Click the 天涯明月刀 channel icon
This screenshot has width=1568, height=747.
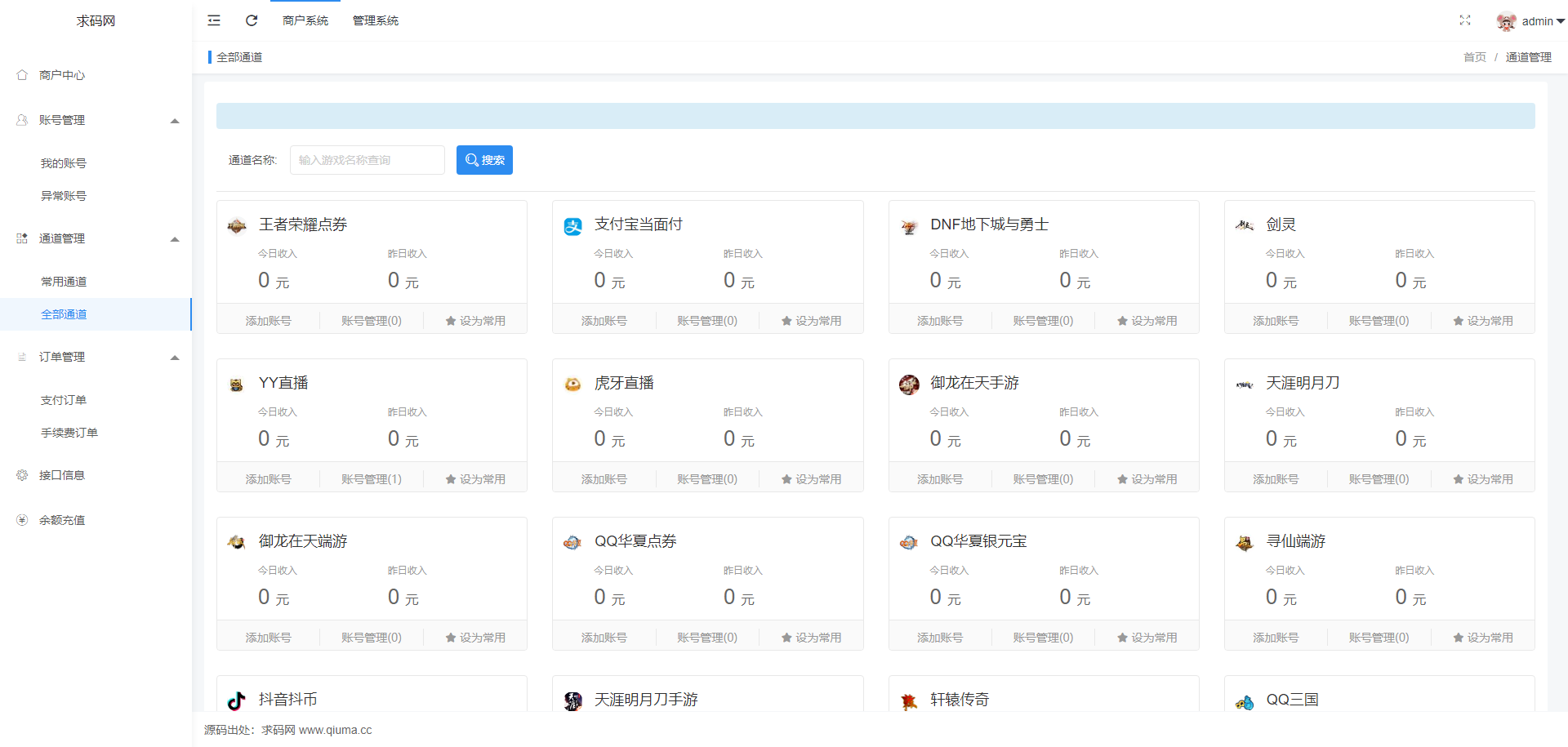pos(1245,385)
